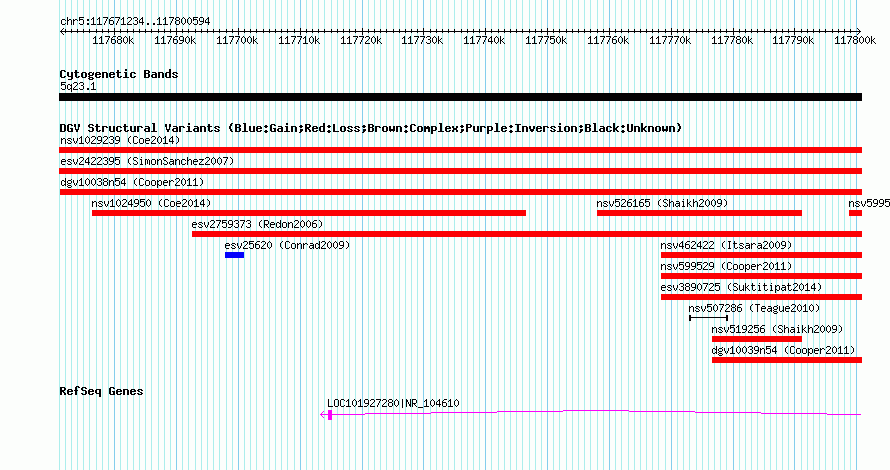Click the ruler's left arrowhead
The image size is (890, 470).
pos(62,31)
